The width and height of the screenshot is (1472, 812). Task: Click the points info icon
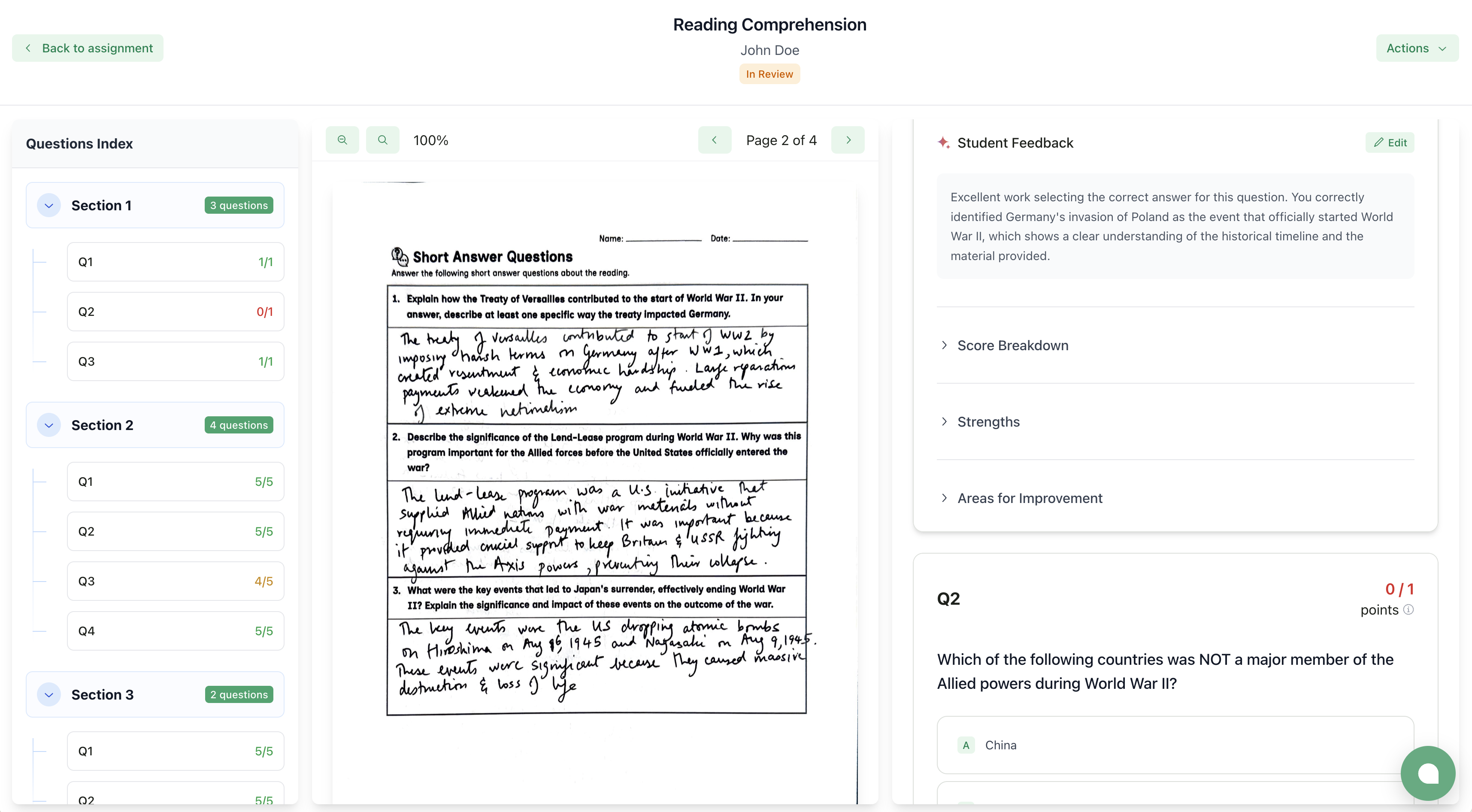click(1408, 609)
